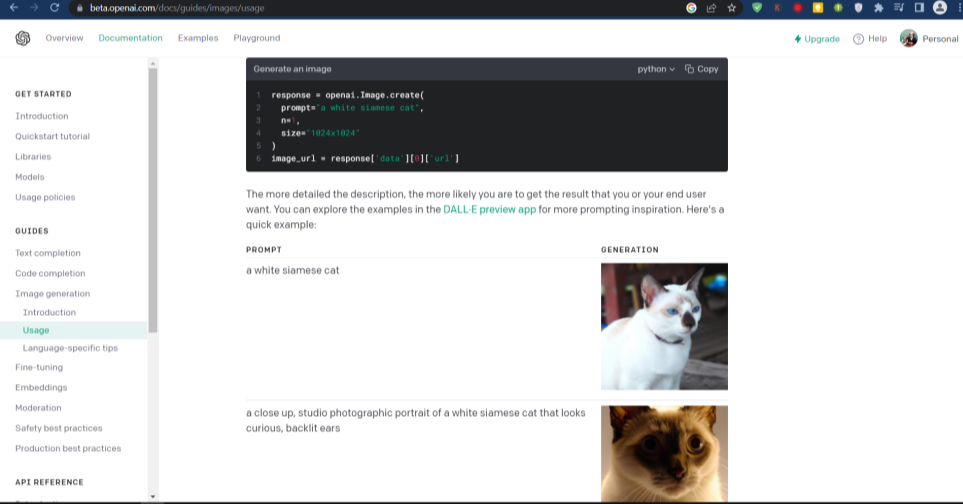
Task: Copy the code snippet using the Copy button
Action: 702,69
